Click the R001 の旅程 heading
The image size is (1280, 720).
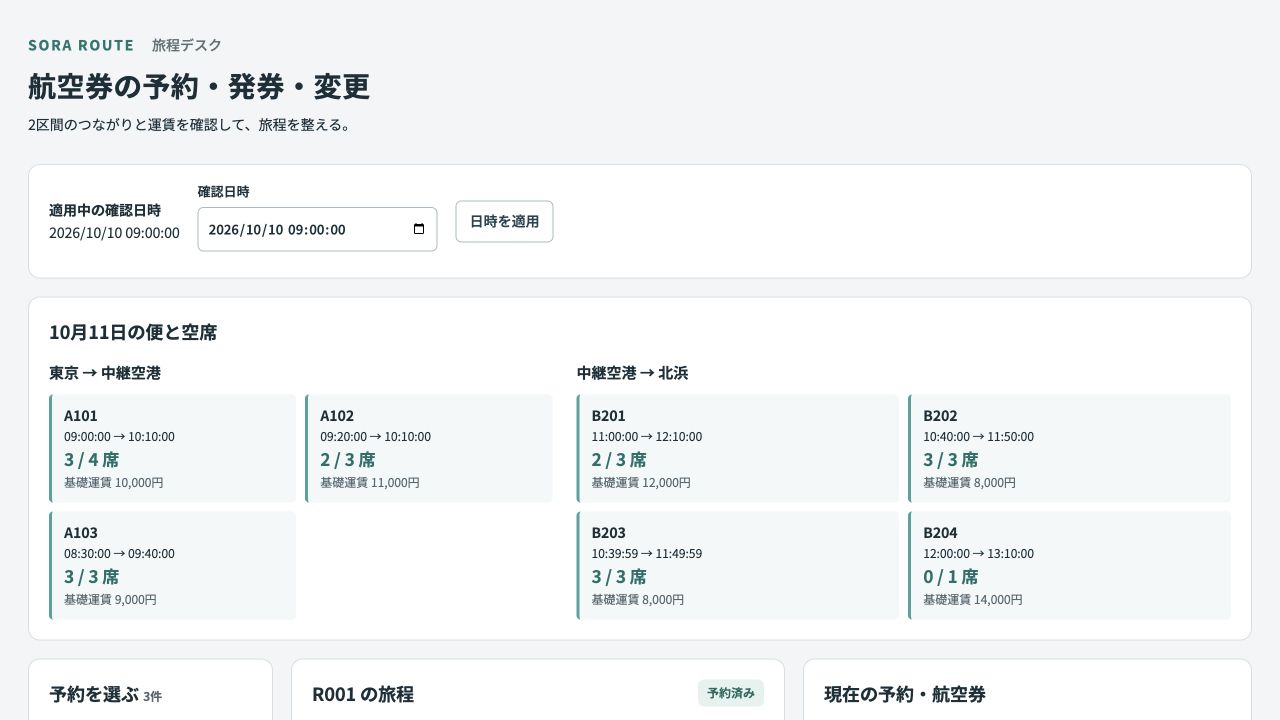(363, 694)
